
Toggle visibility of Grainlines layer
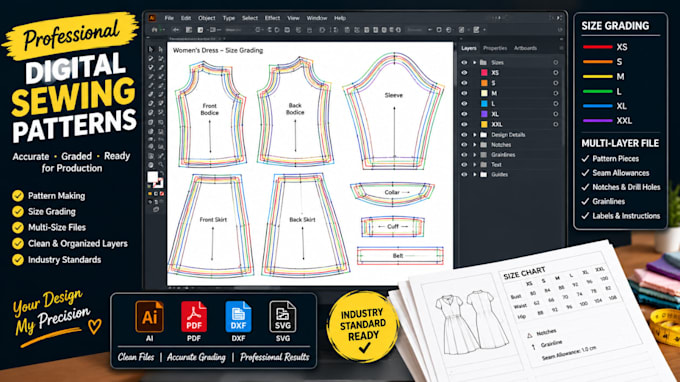464,155
